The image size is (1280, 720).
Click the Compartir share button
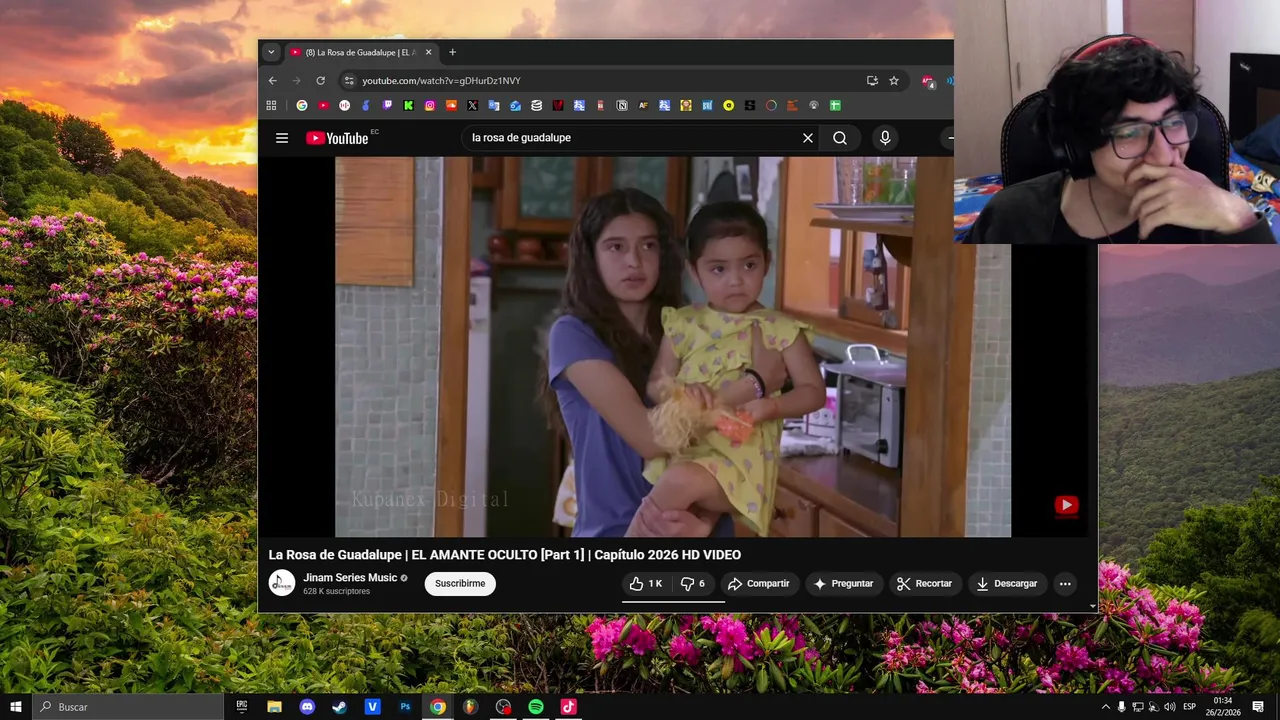[x=759, y=584]
